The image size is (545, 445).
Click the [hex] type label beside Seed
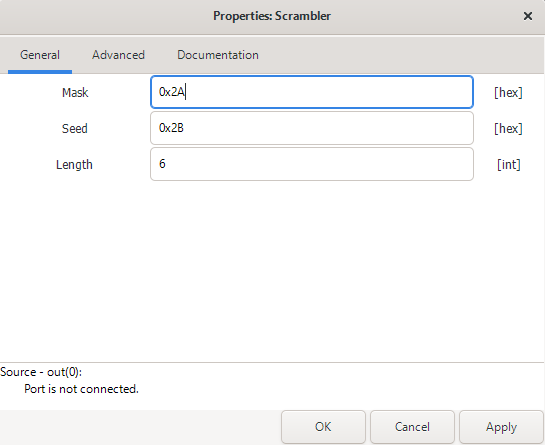click(x=508, y=129)
